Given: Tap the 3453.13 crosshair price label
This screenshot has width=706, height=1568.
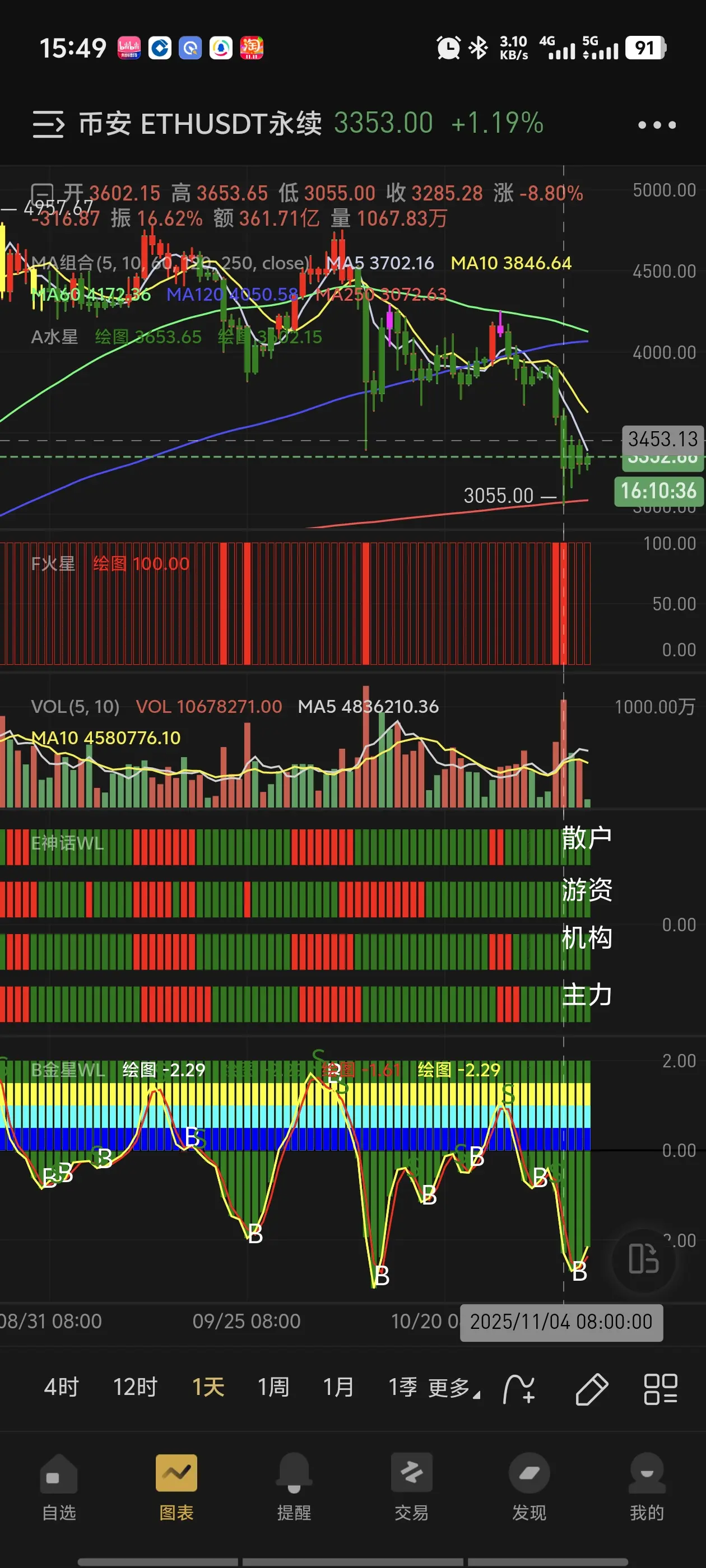Looking at the screenshot, I should 663,439.
